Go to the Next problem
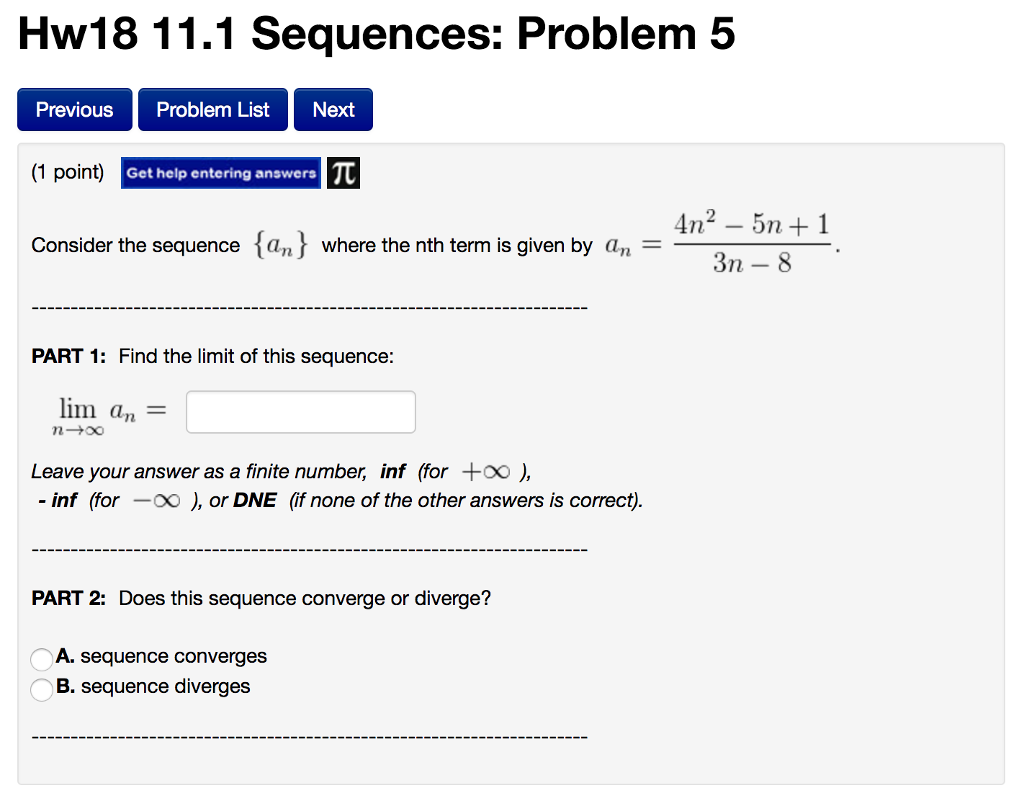The width and height of the screenshot is (1024, 801). (x=333, y=109)
